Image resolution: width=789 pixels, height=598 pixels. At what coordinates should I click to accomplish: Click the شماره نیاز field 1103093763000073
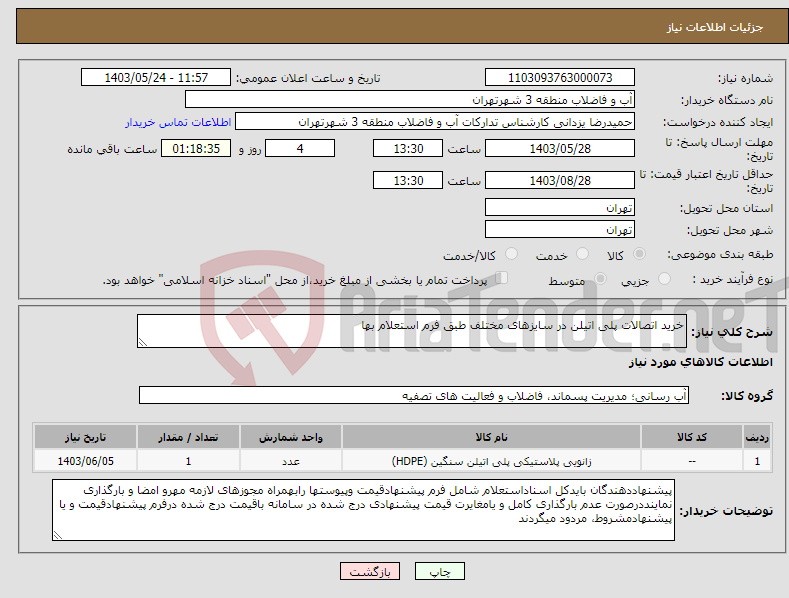[x=560, y=78]
